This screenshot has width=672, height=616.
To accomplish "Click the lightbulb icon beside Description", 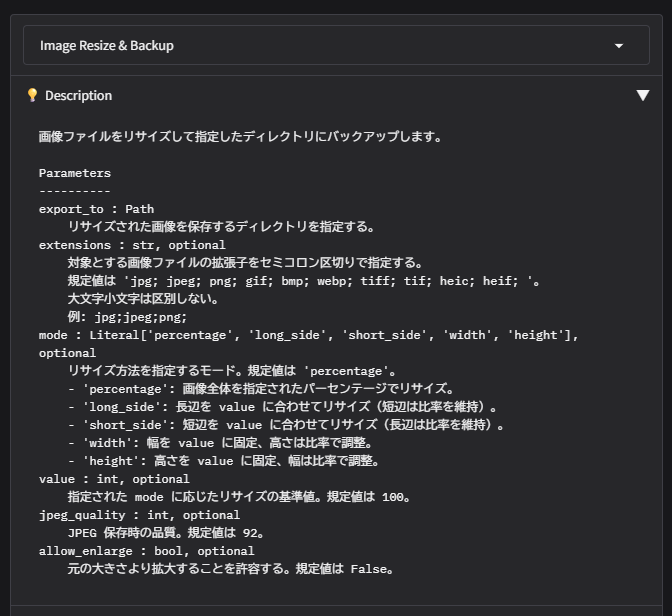I will [32, 95].
